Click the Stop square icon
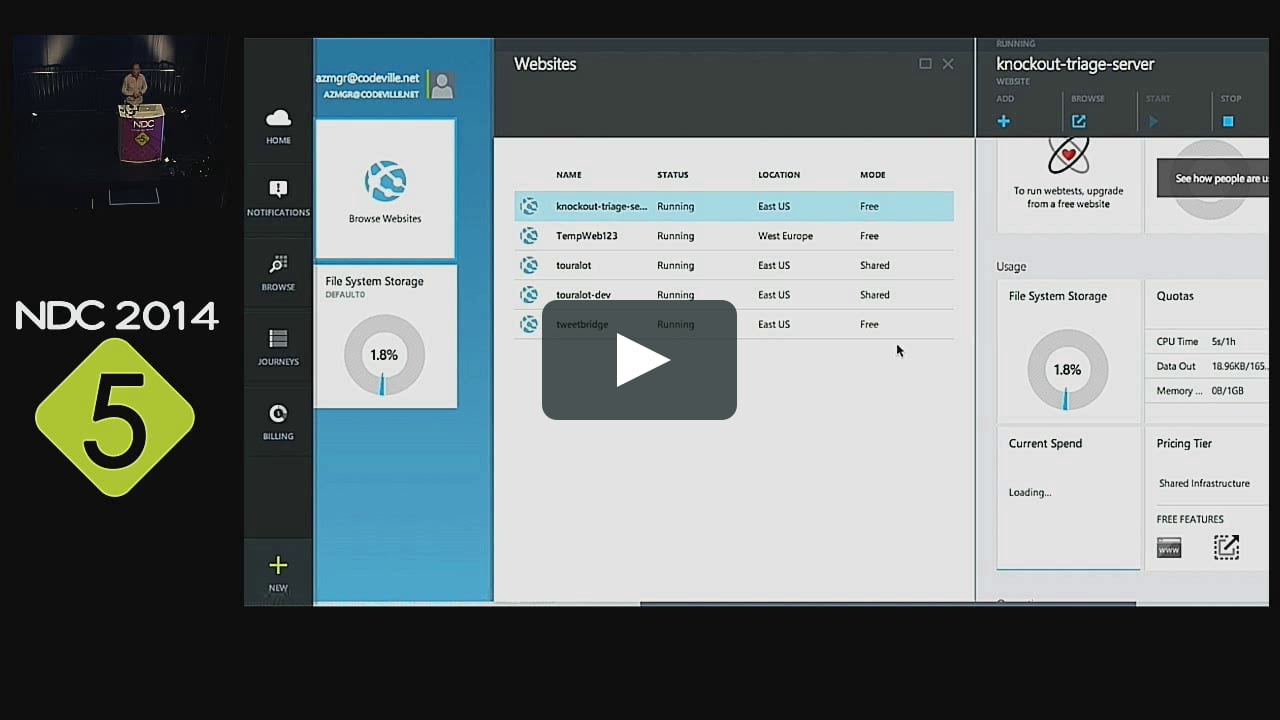Viewport: 1280px width, 720px height. (1228, 121)
